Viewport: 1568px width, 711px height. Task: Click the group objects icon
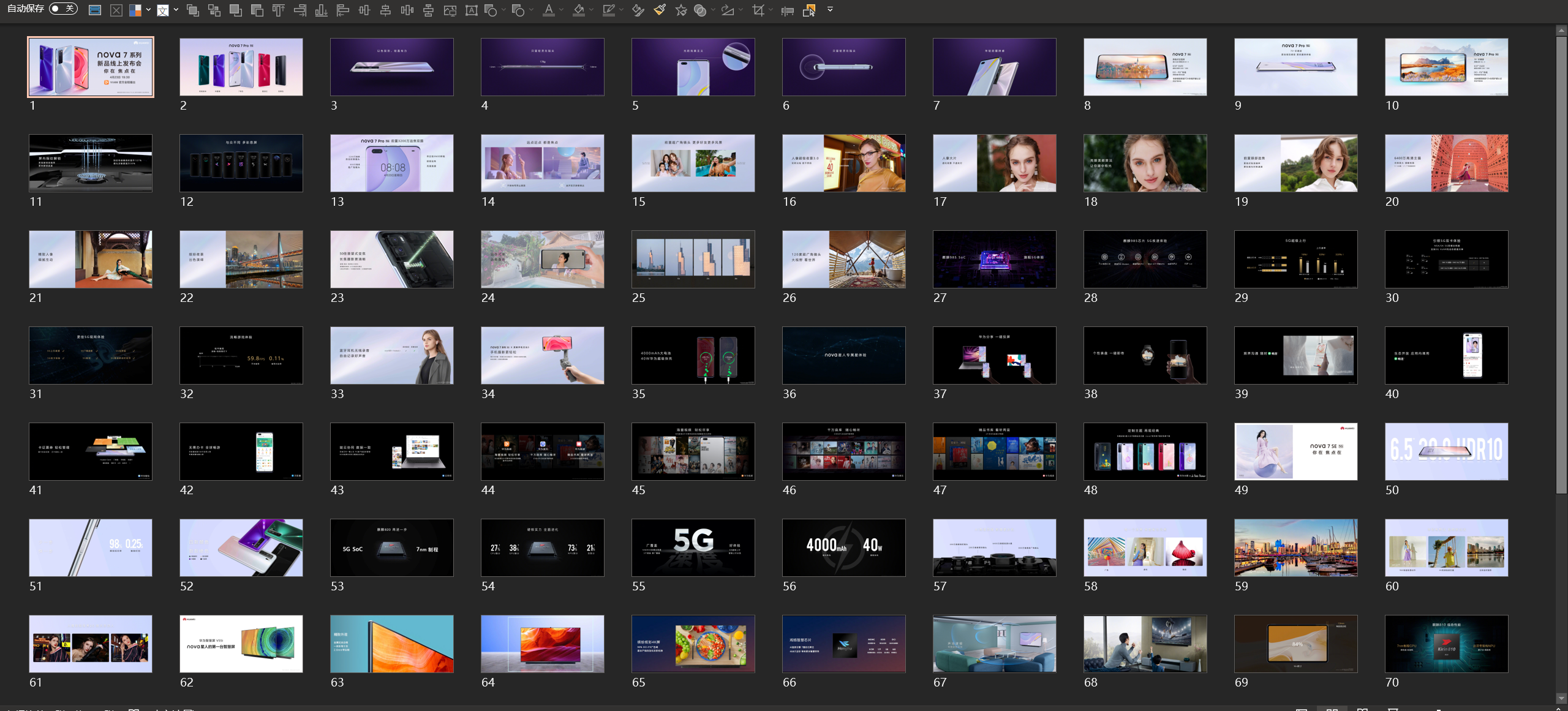click(x=214, y=10)
